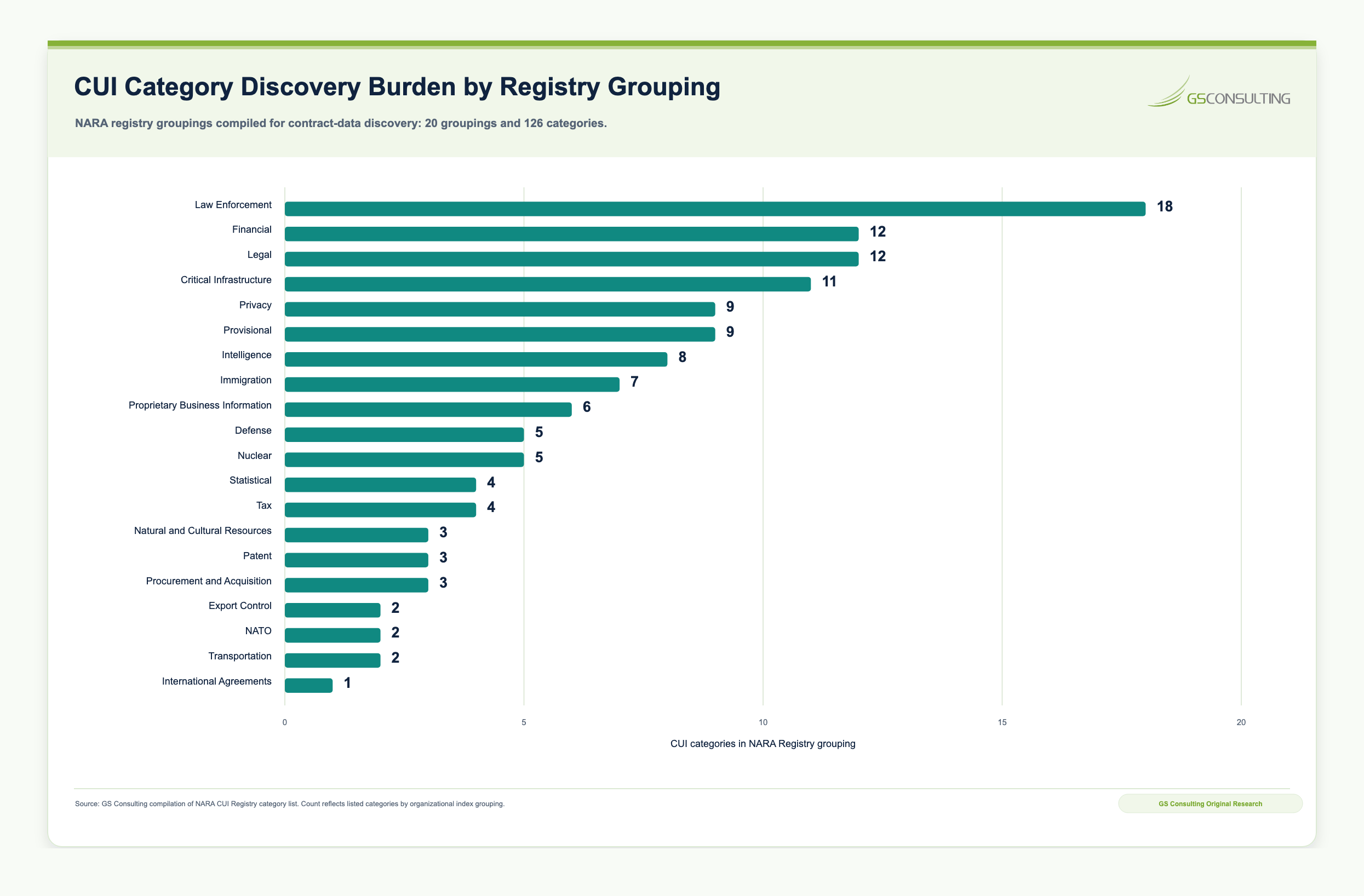
Task: Click the Law Enforcement axis label
Action: (x=233, y=205)
